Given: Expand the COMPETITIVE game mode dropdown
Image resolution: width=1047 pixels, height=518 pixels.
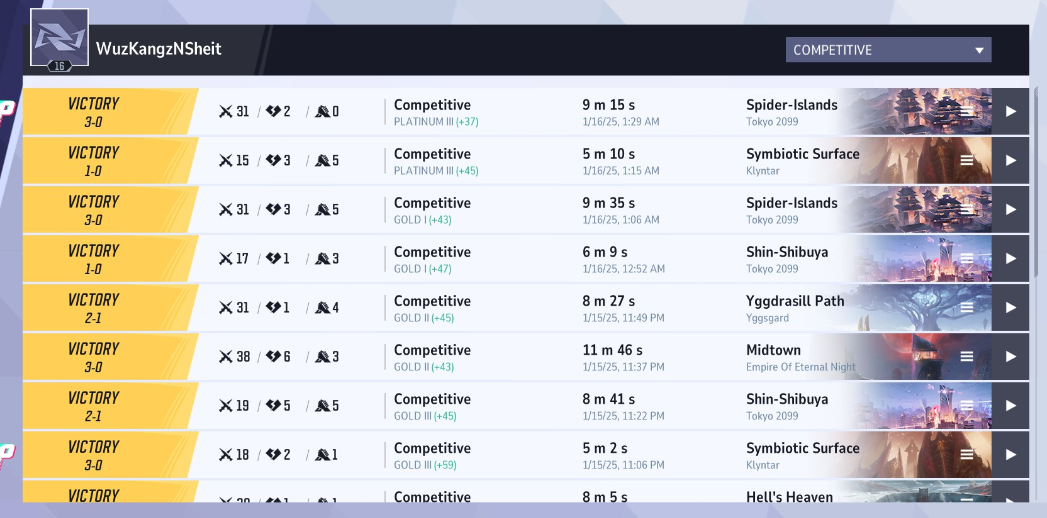Looking at the screenshot, I should tap(888, 50).
